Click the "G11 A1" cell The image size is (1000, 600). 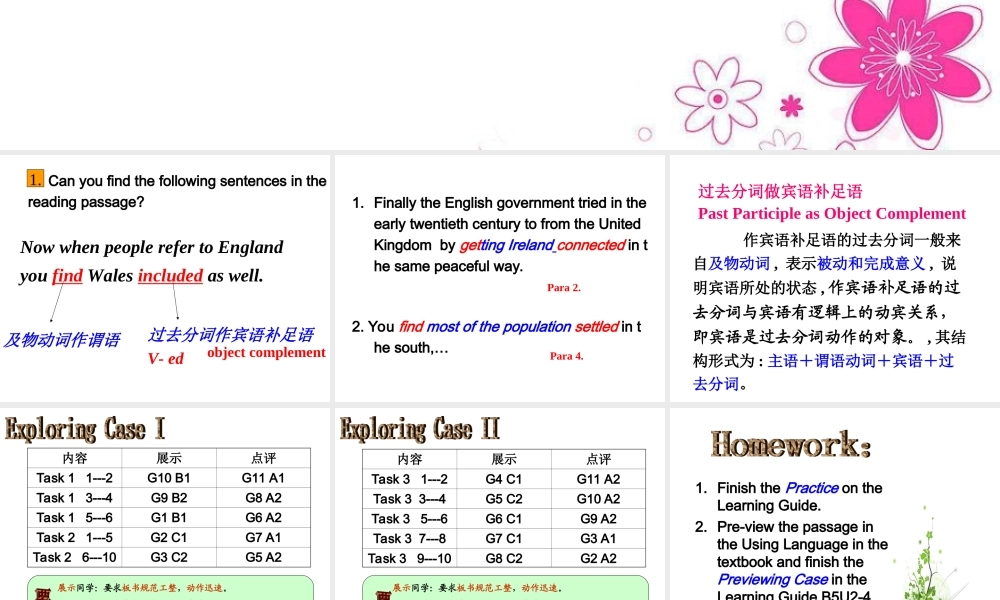[263, 478]
